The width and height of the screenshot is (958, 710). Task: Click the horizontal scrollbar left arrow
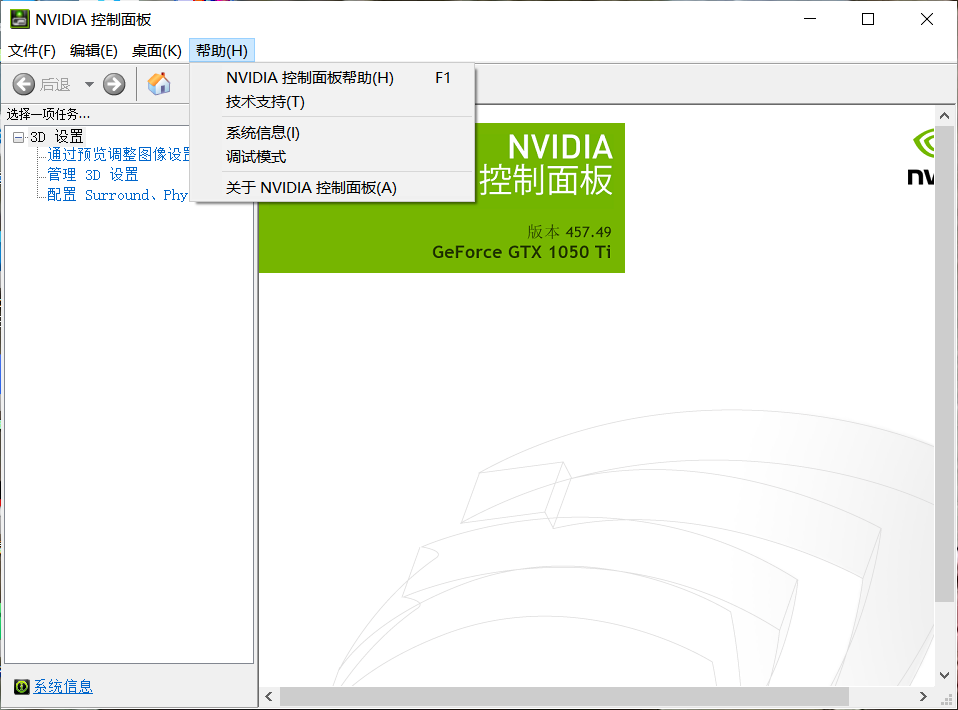(x=269, y=697)
